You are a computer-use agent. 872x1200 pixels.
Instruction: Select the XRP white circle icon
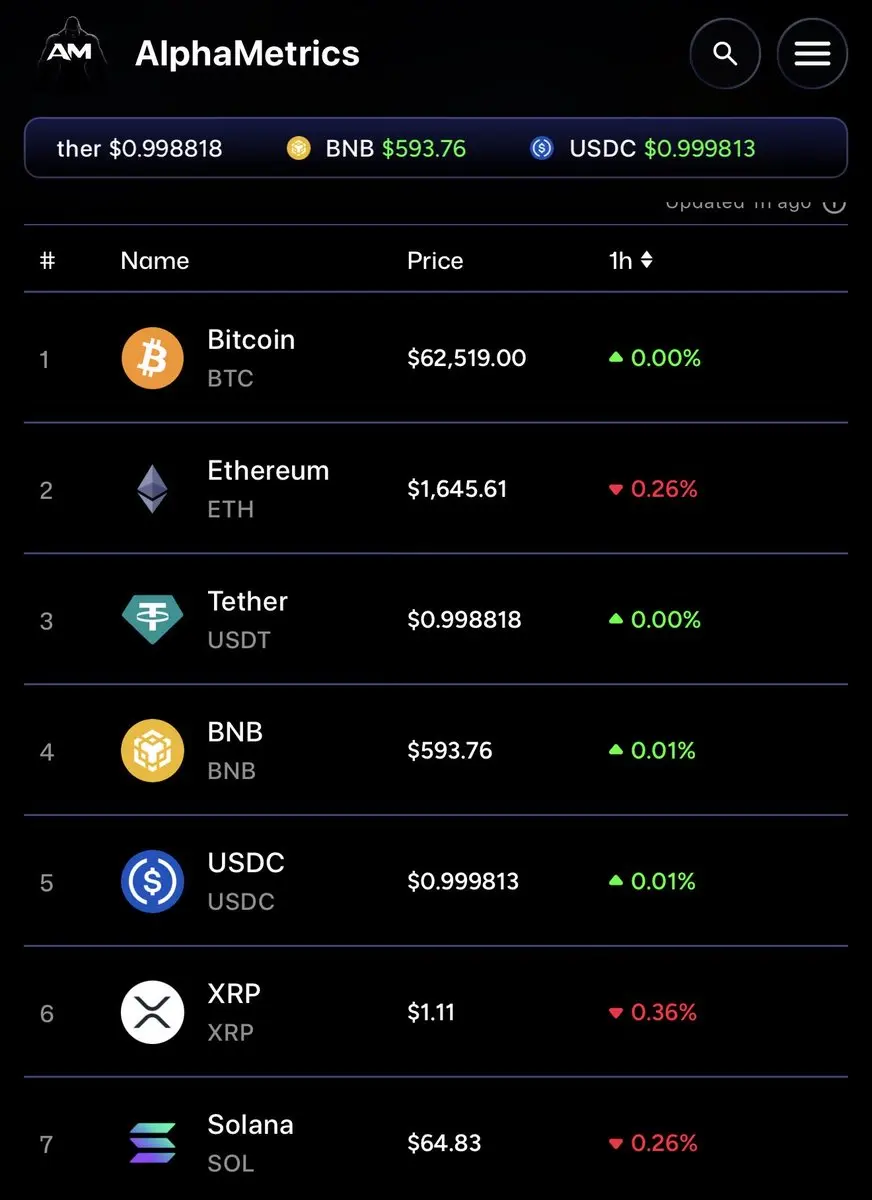(153, 1012)
